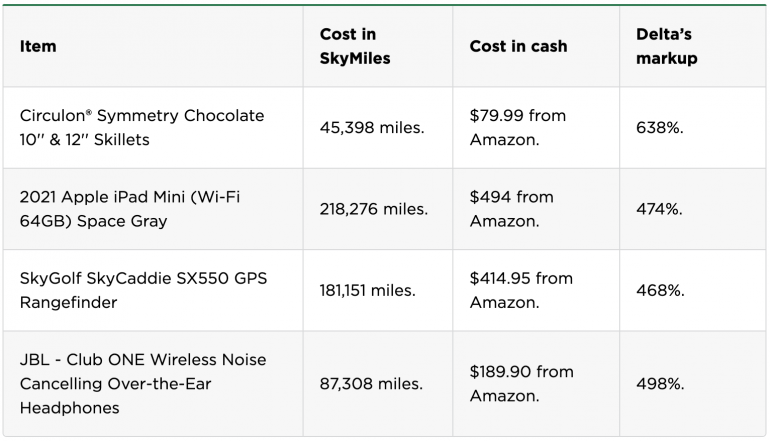Image resolution: width=770 pixels, height=441 pixels.
Task: Click the Cost in SkyMiles header
Action: pos(355,46)
